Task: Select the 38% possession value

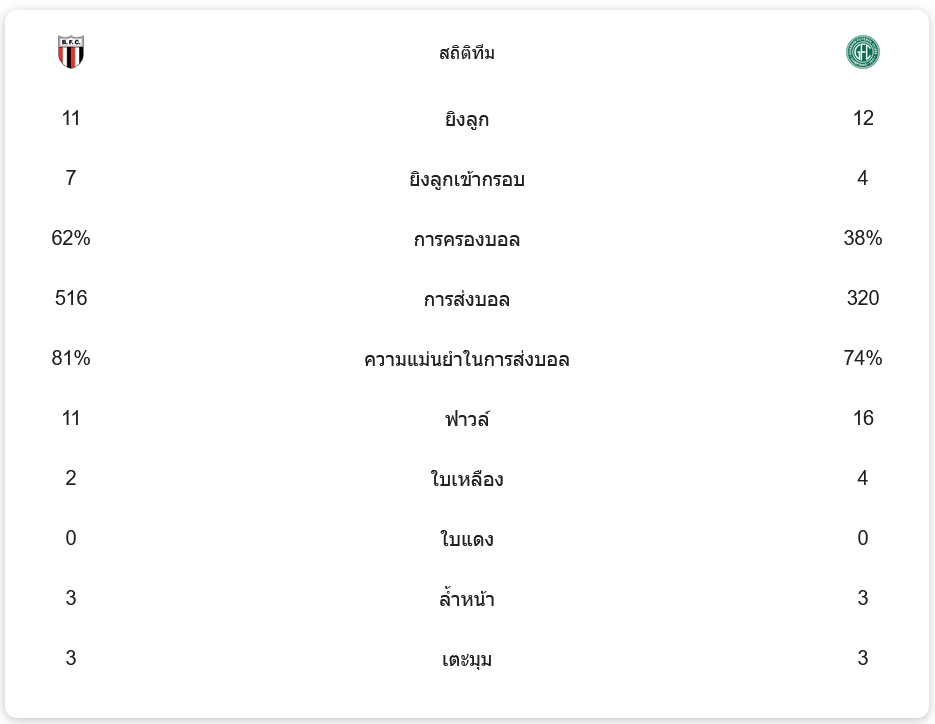Action: click(x=863, y=238)
